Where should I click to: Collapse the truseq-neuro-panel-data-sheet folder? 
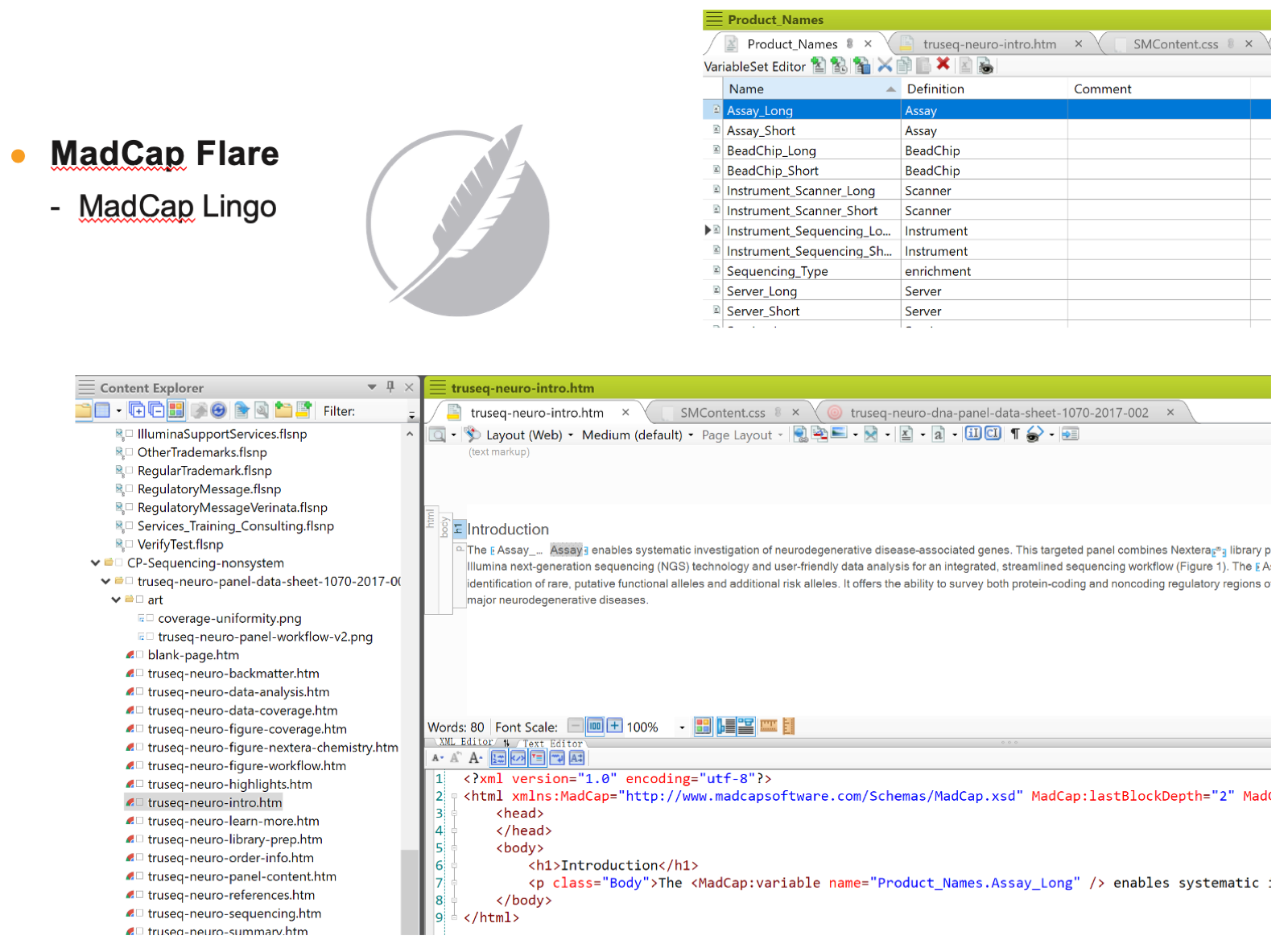[106, 581]
